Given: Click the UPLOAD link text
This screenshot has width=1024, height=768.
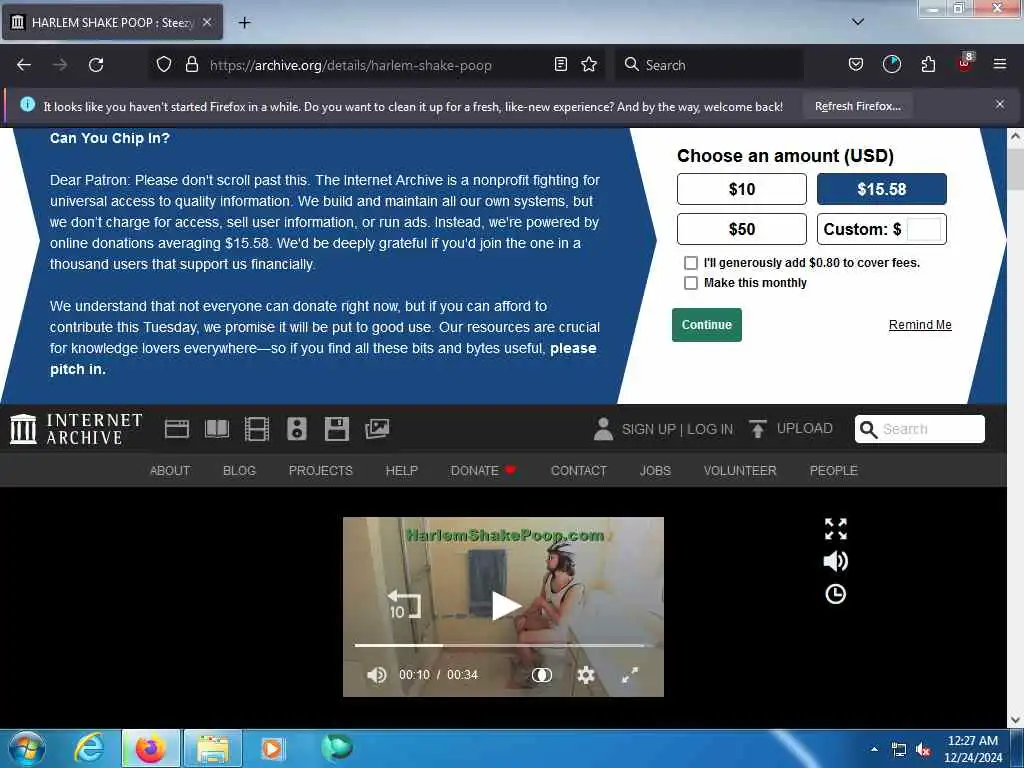Looking at the screenshot, I should (805, 428).
